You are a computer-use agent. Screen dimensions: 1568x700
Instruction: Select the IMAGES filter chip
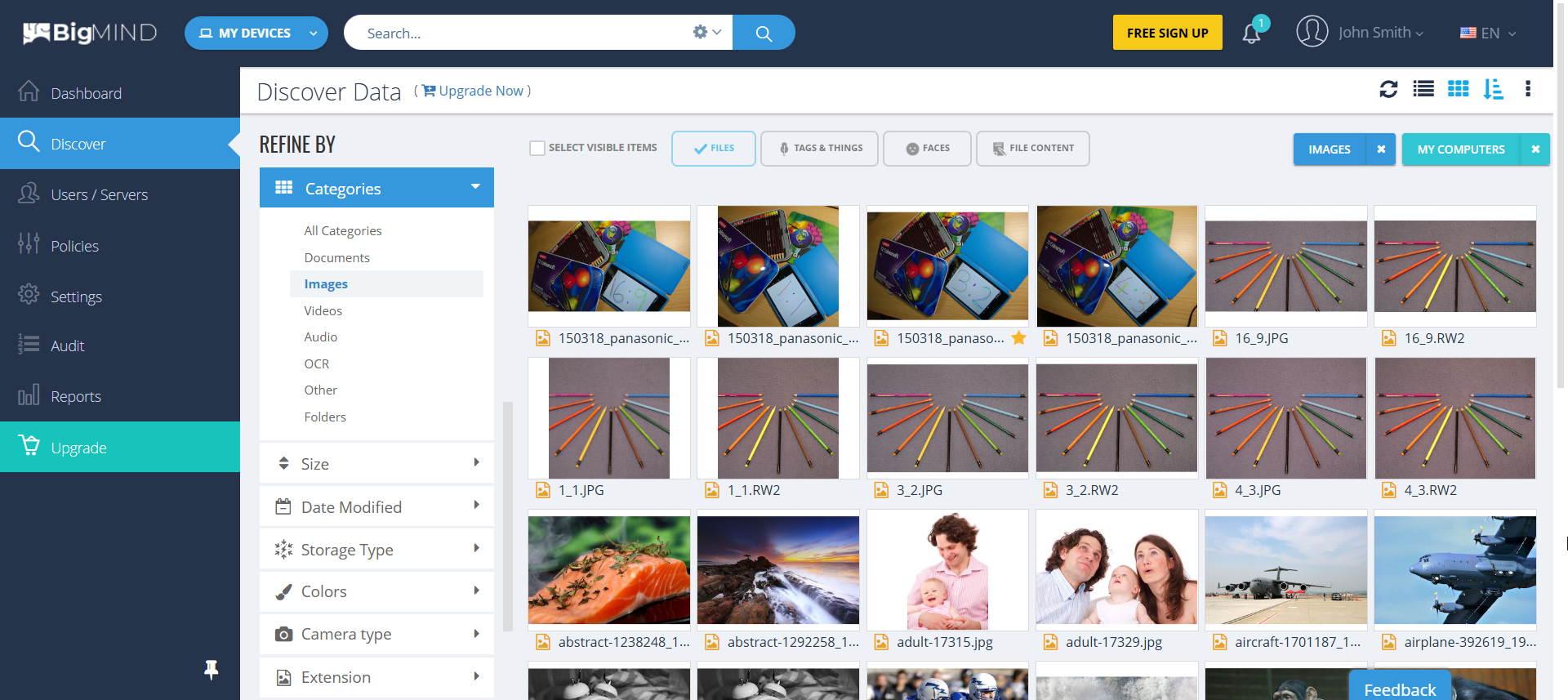coord(1329,149)
